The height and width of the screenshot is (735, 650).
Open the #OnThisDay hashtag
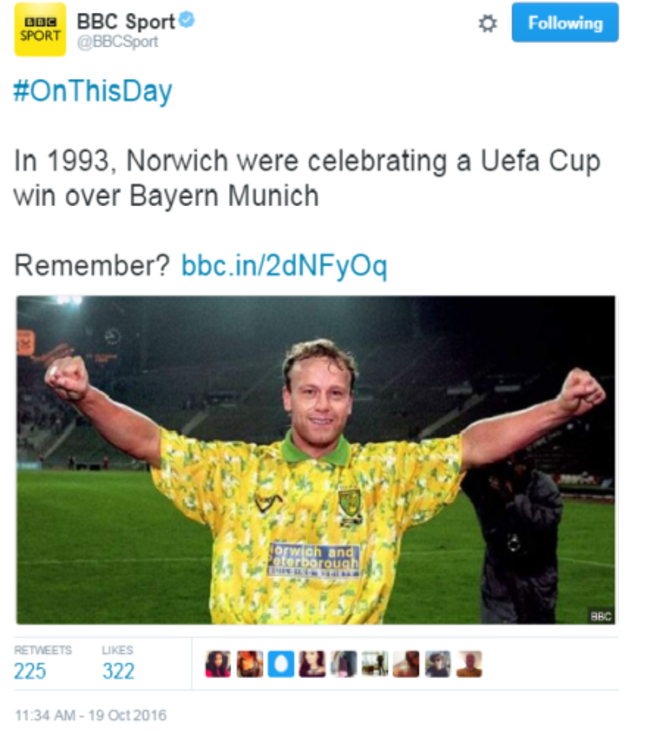click(x=92, y=92)
